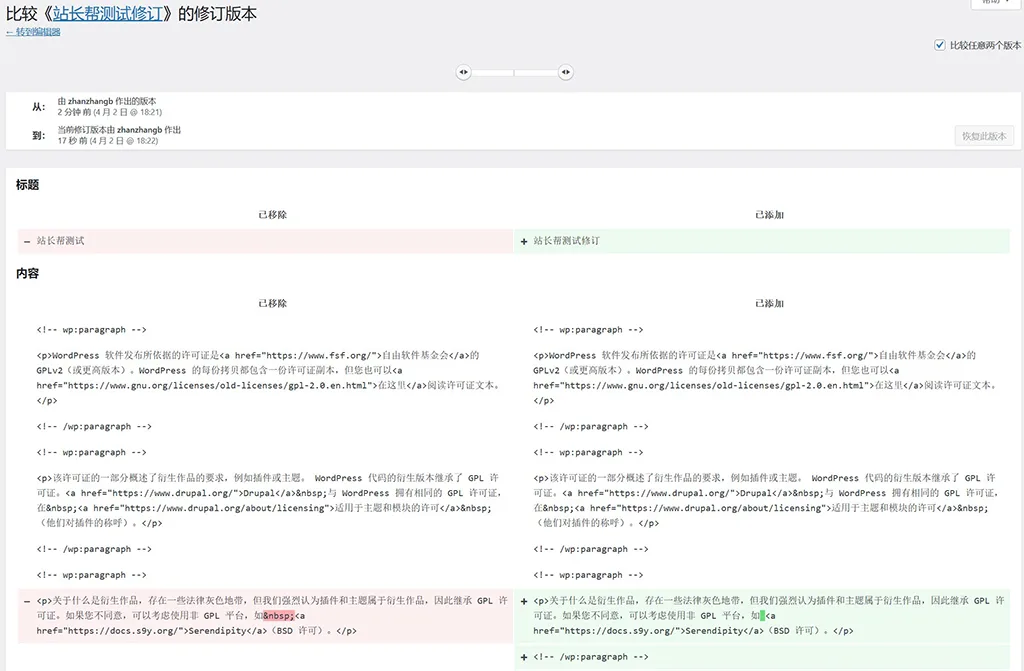This screenshot has width=1024, height=671.
Task: Click the middle tick of the revision slider track
Action: click(514, 72)
